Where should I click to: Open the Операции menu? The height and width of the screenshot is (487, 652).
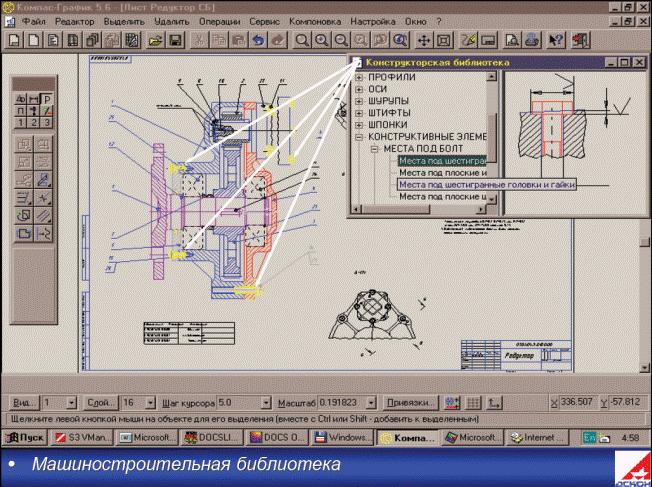pyautogui.click(x=220, y=22)
